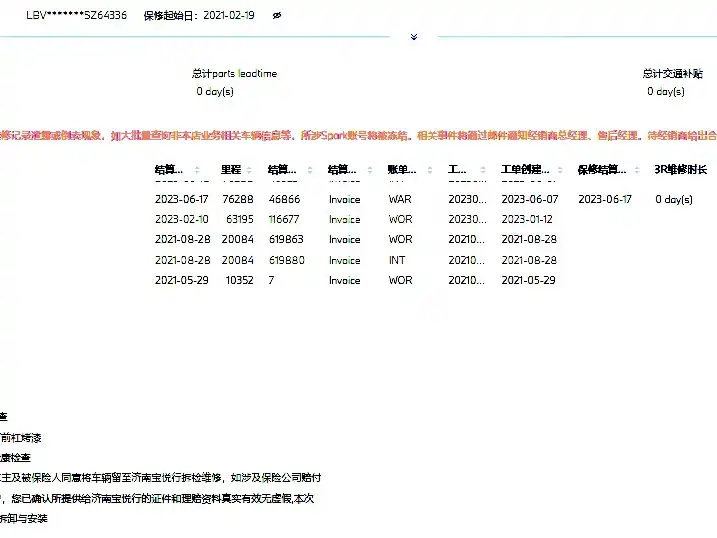This screenshot has width=717, height=538.
Task: Click the 总计parts leadtime label
Action: [x=235, y=74]
